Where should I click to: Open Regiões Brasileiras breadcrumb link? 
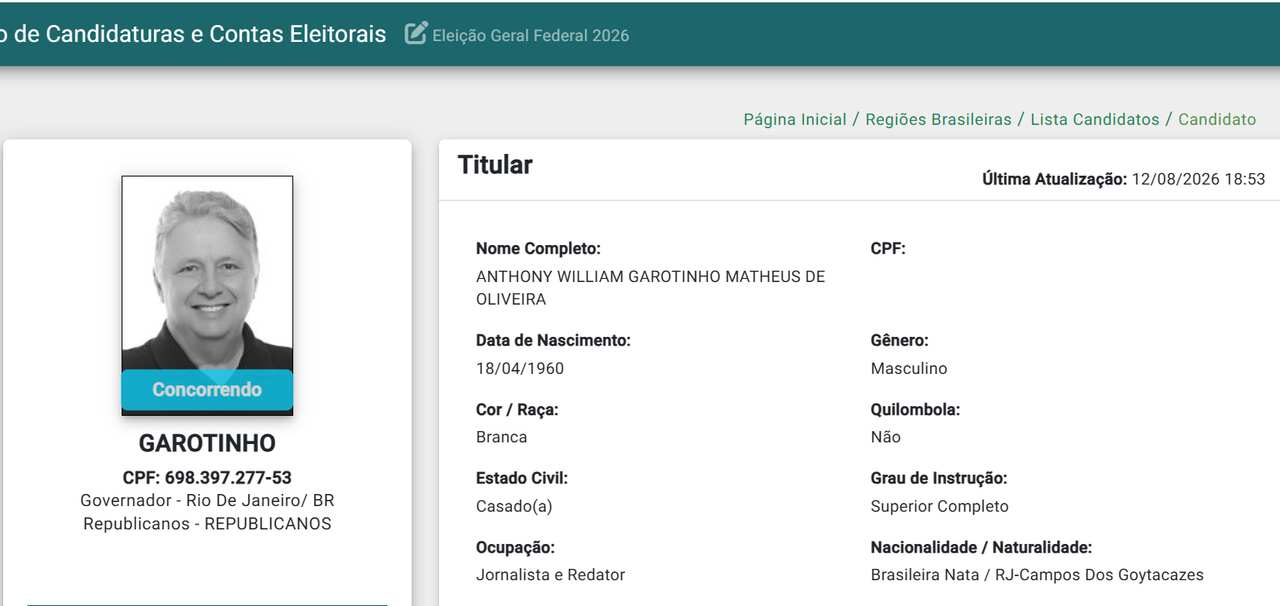(938, 119)
